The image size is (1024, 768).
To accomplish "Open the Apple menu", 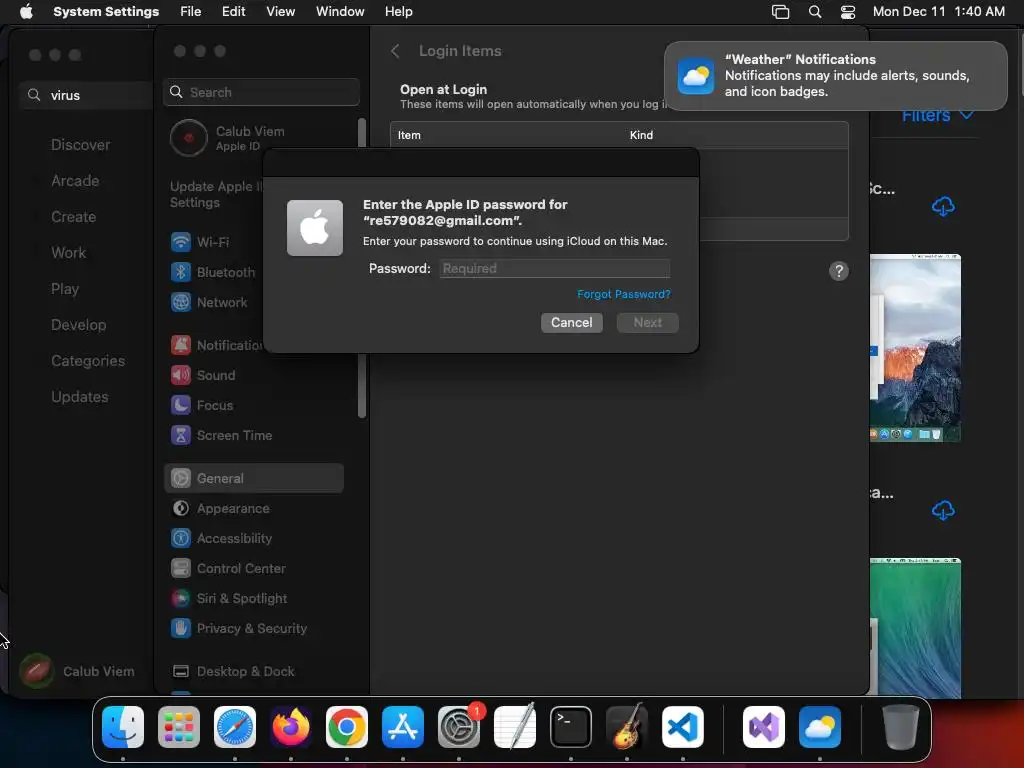I will tap(26, 12).
